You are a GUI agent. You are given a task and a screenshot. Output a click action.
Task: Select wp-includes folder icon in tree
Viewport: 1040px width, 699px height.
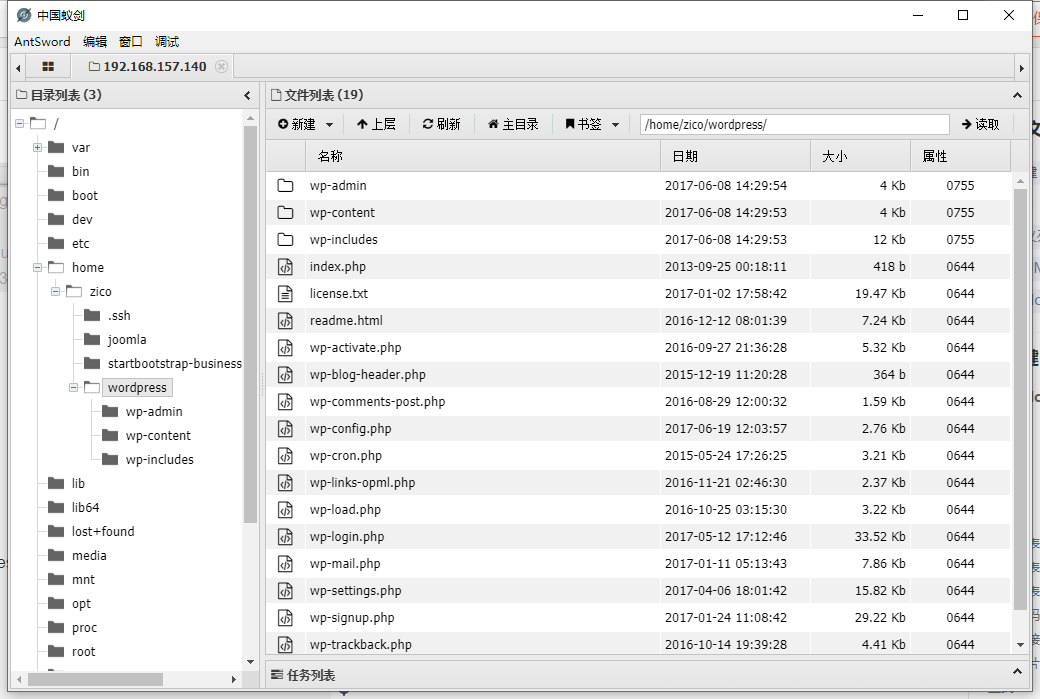(x=109, y=459)
